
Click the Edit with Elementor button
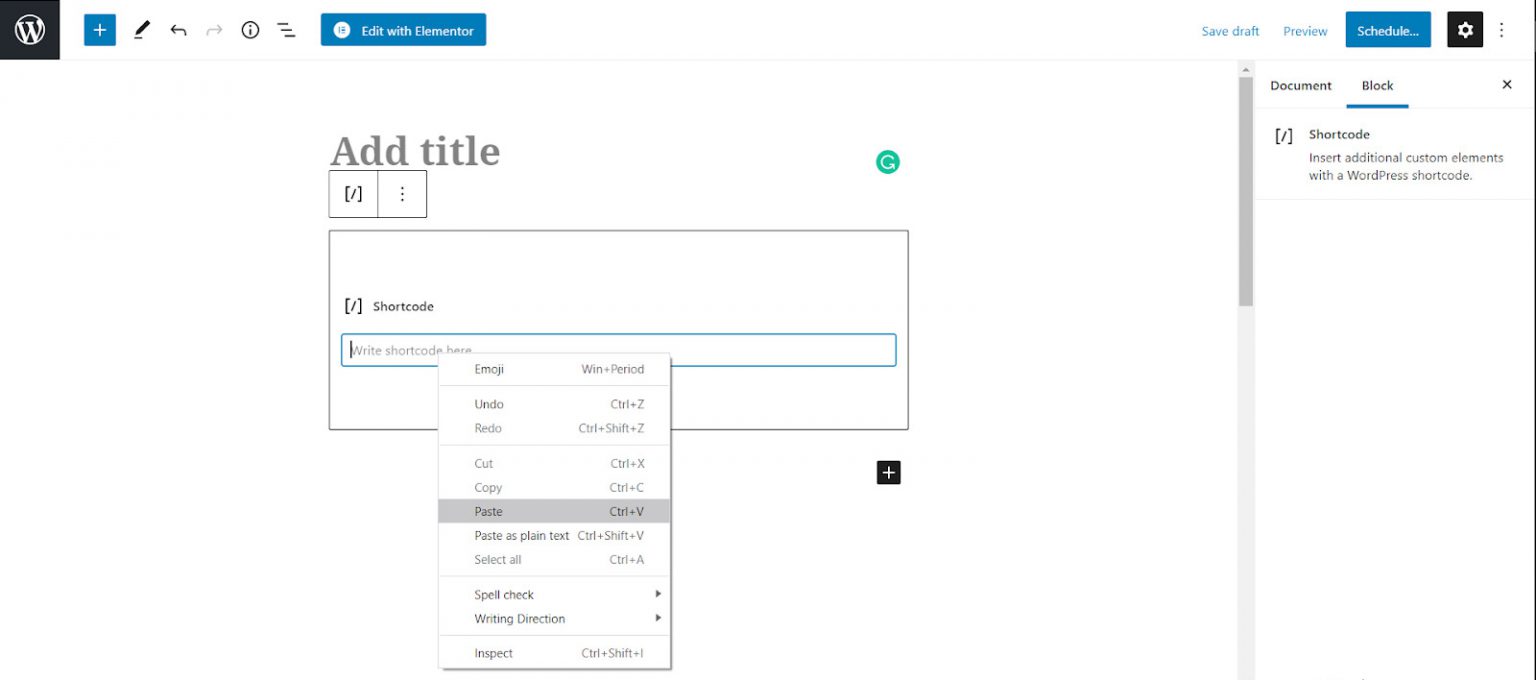pyautogui.click(x=403, y=30)
